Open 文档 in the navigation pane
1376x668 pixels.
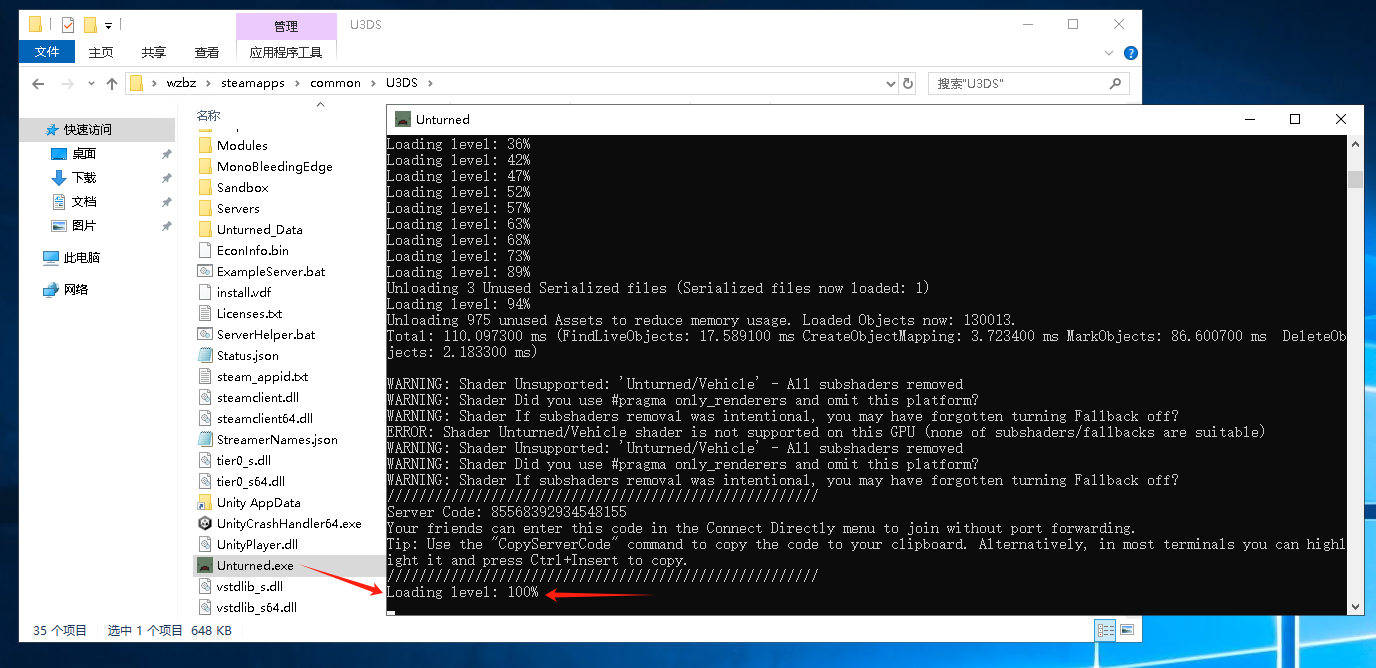pyautogui.click(x=84, y=202)
